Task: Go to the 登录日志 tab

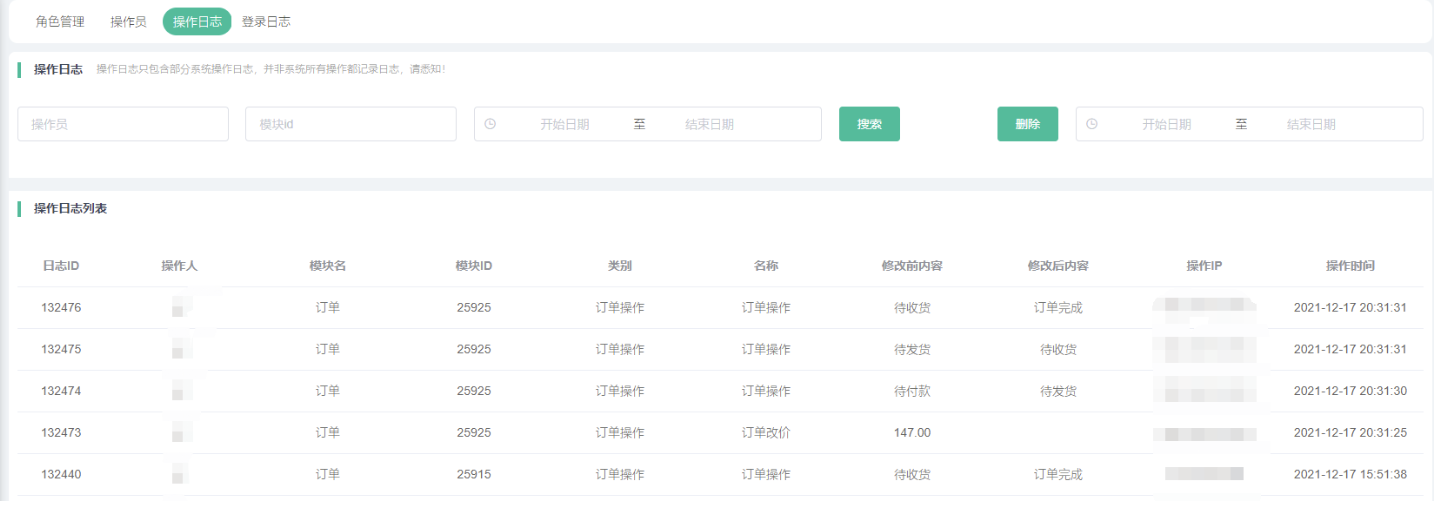Action: coord(266,21)
